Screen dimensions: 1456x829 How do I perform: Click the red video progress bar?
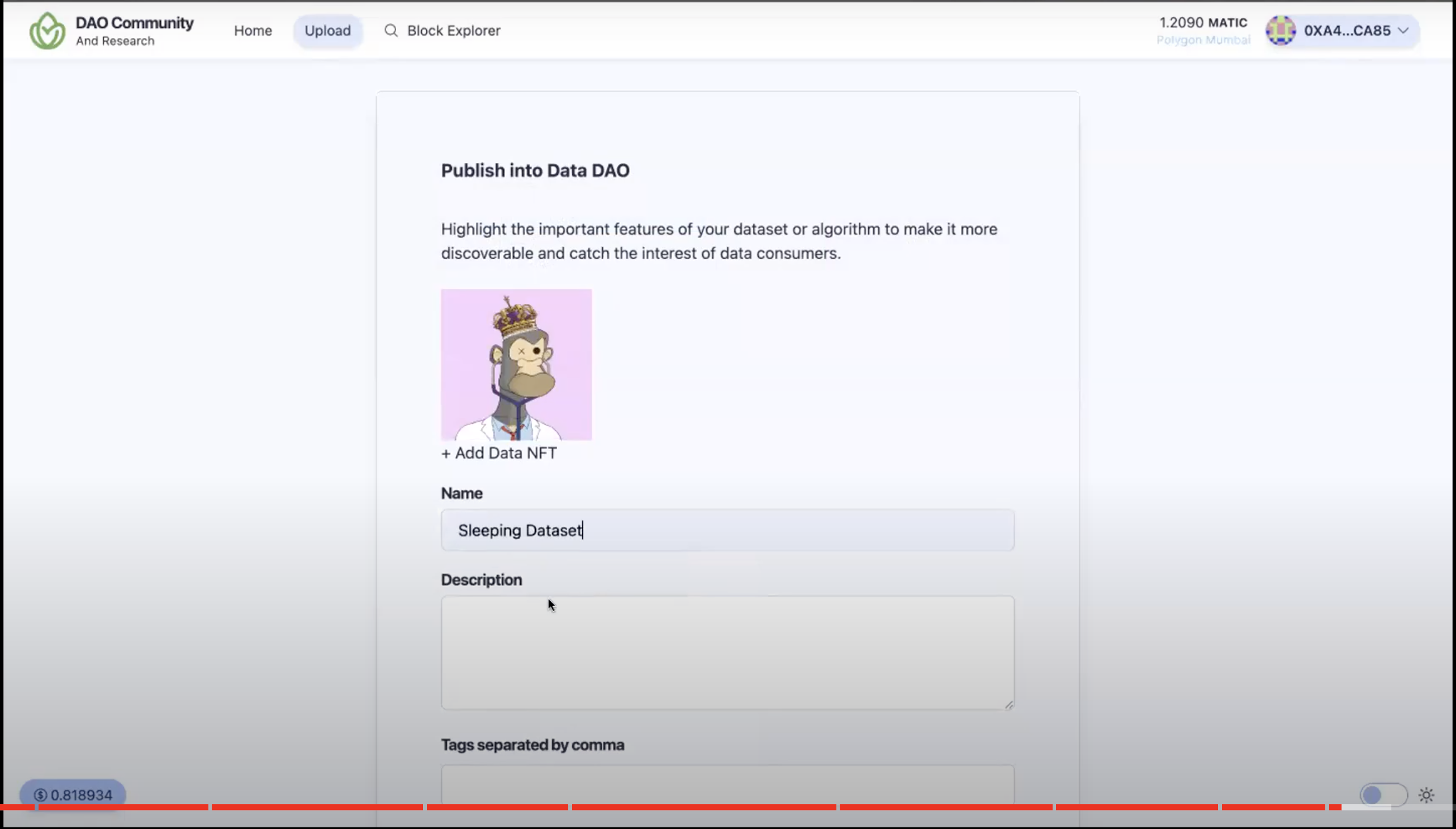pos(683,807)
